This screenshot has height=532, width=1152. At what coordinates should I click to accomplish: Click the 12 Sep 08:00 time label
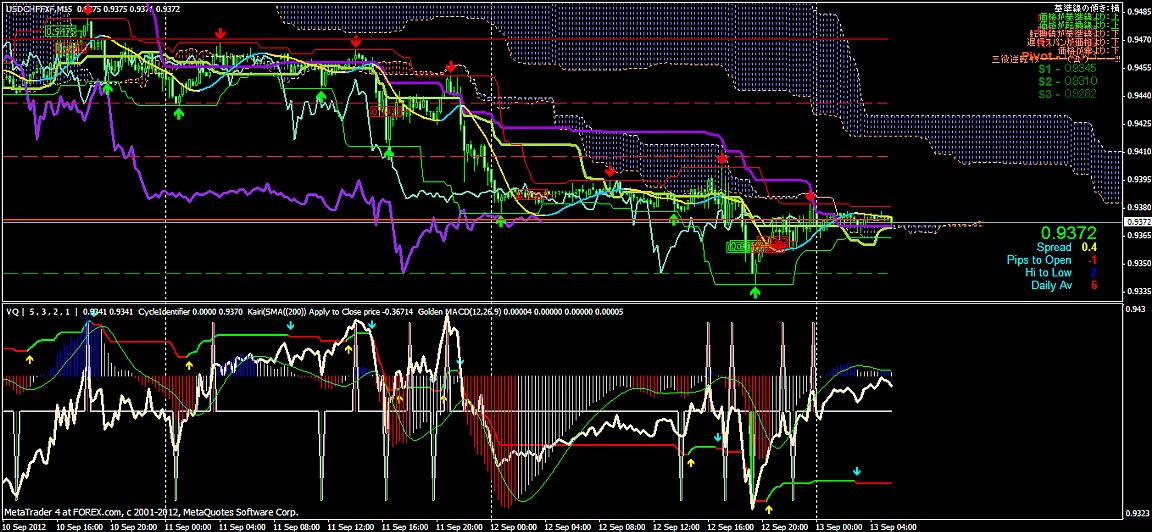(620, 526)
